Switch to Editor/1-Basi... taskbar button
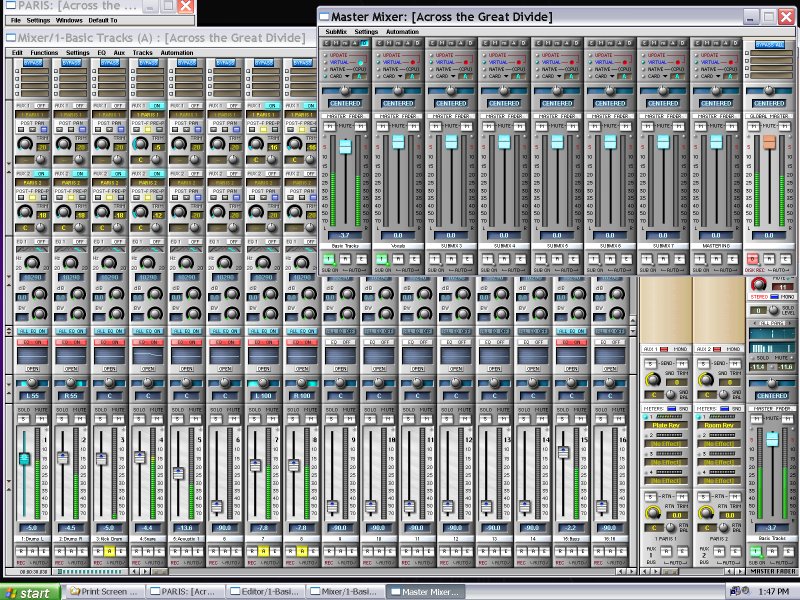This screenshot has width=800, height=600. coord(266,592)
